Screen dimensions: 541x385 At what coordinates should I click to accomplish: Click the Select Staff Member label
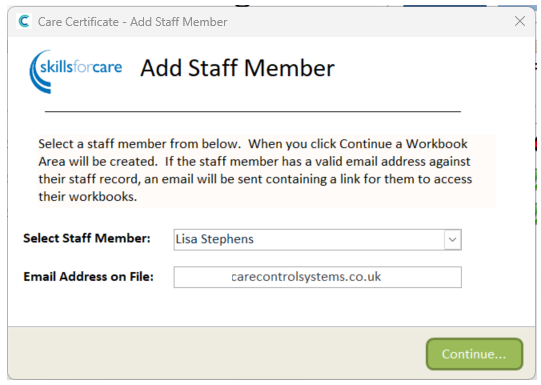coord(87,238)
